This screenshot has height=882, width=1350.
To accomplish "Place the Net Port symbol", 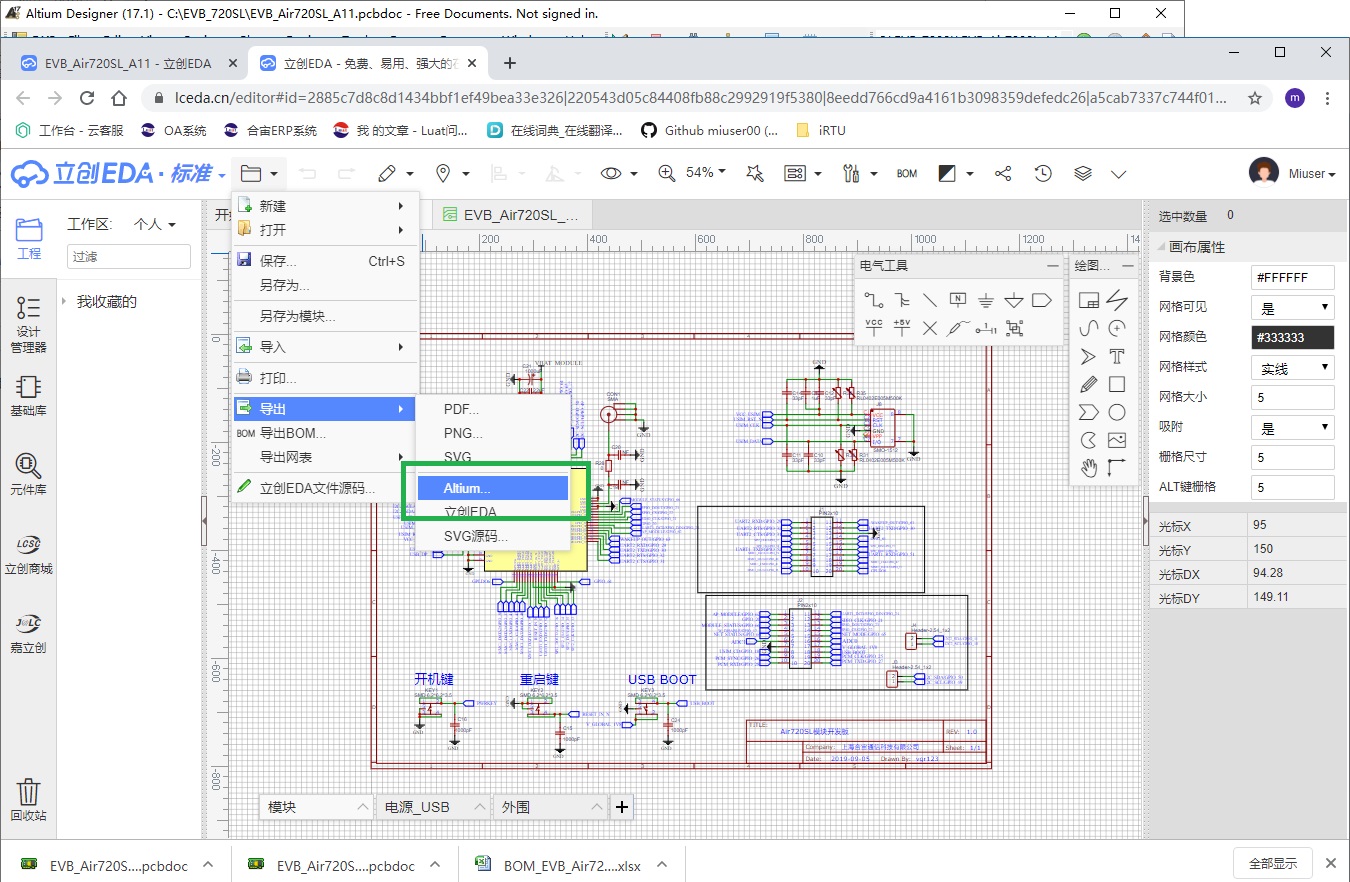I will point(1042,299).
